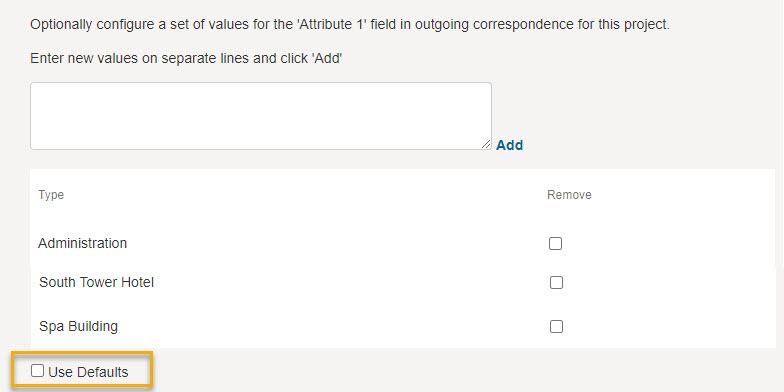Image resolution: width=784 pixels, height=392 pixels.
Task: Click the South Tower Hotel value row
Action: point(402,282)
